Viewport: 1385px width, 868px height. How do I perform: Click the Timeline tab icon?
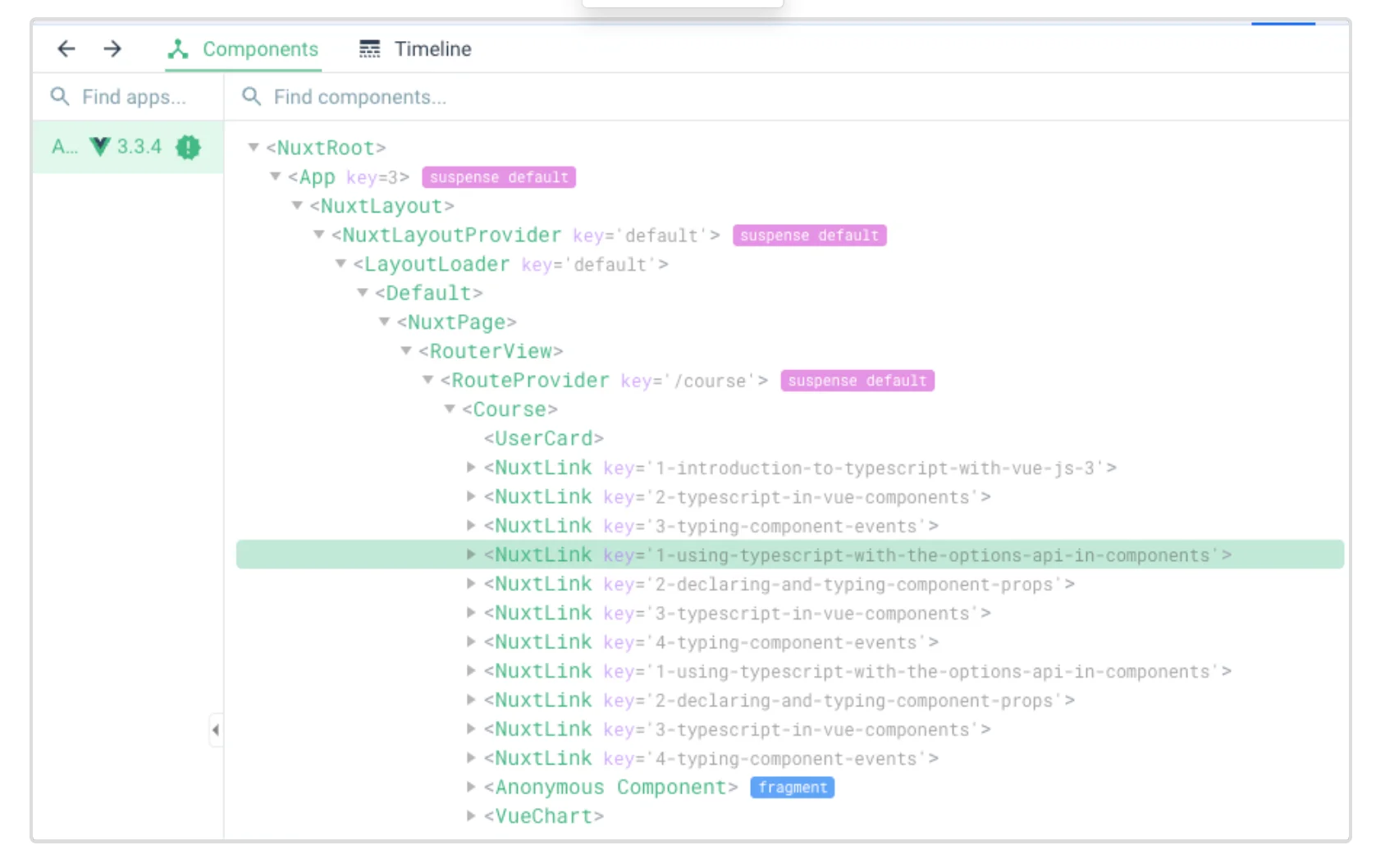pos(370,49)
